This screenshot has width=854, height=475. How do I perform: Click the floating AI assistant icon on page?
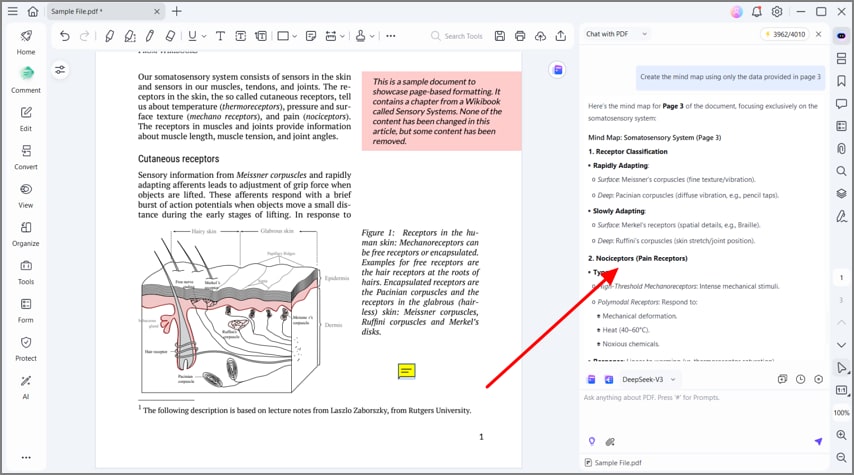558,70
